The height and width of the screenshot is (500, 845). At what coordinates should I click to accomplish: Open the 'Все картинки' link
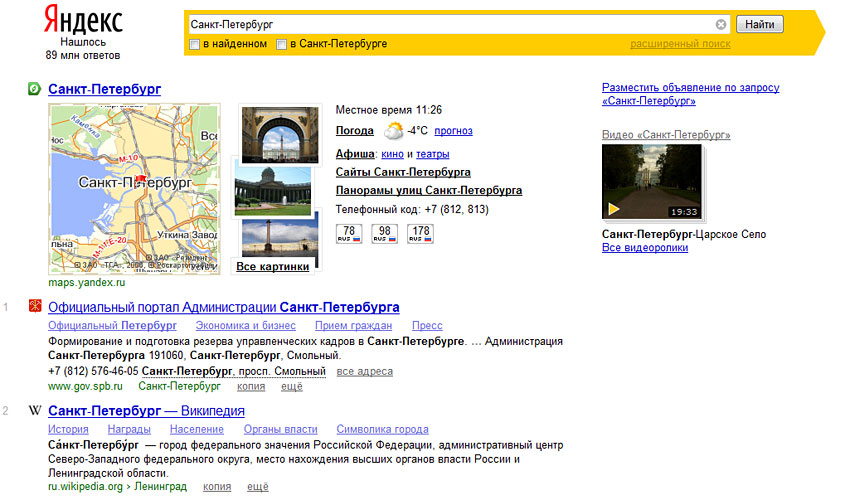coord(273,266)
